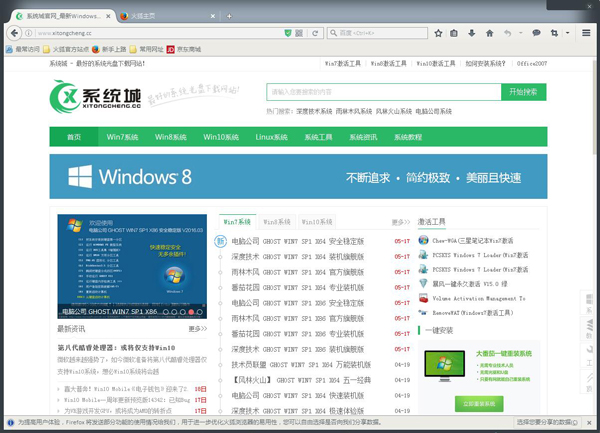This screenshot has width=600, height=433.
Task: Click the green shield icon in address bar
Action: 288,33
